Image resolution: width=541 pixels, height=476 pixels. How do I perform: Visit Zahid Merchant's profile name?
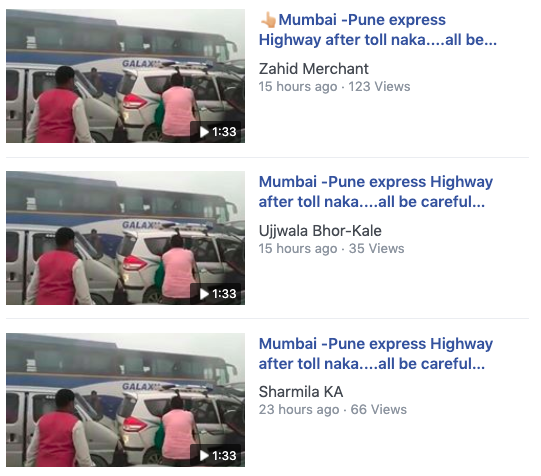(x=314, y=69)
